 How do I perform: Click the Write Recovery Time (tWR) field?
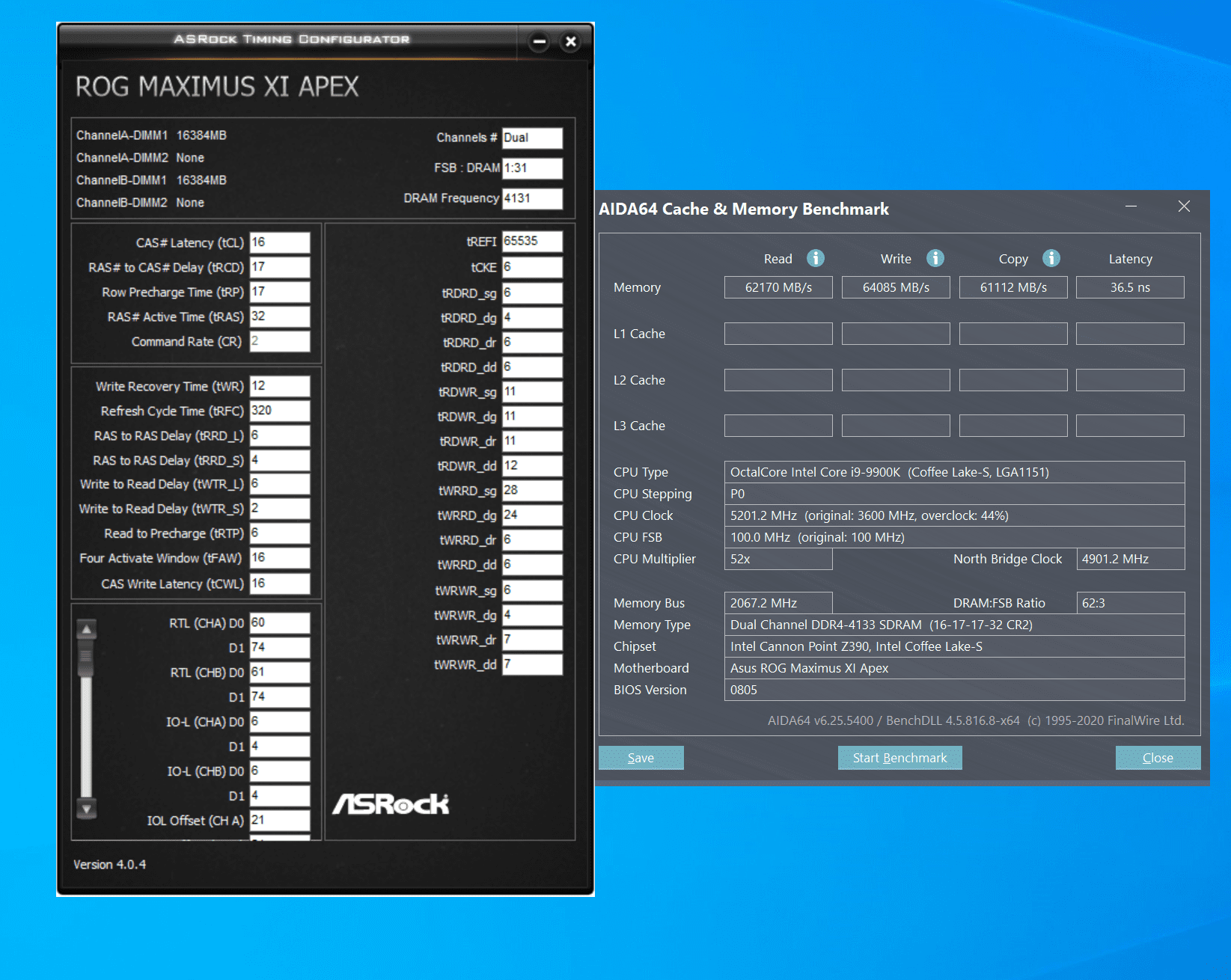(x=280, y=386)
